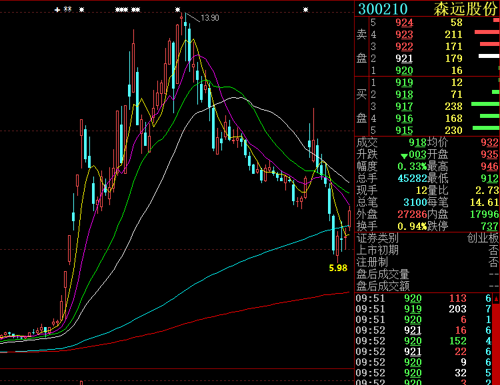Screen dimensions: 500x385
Task: Select the buy level 5 price 915
Action: (x=404, y=130)
